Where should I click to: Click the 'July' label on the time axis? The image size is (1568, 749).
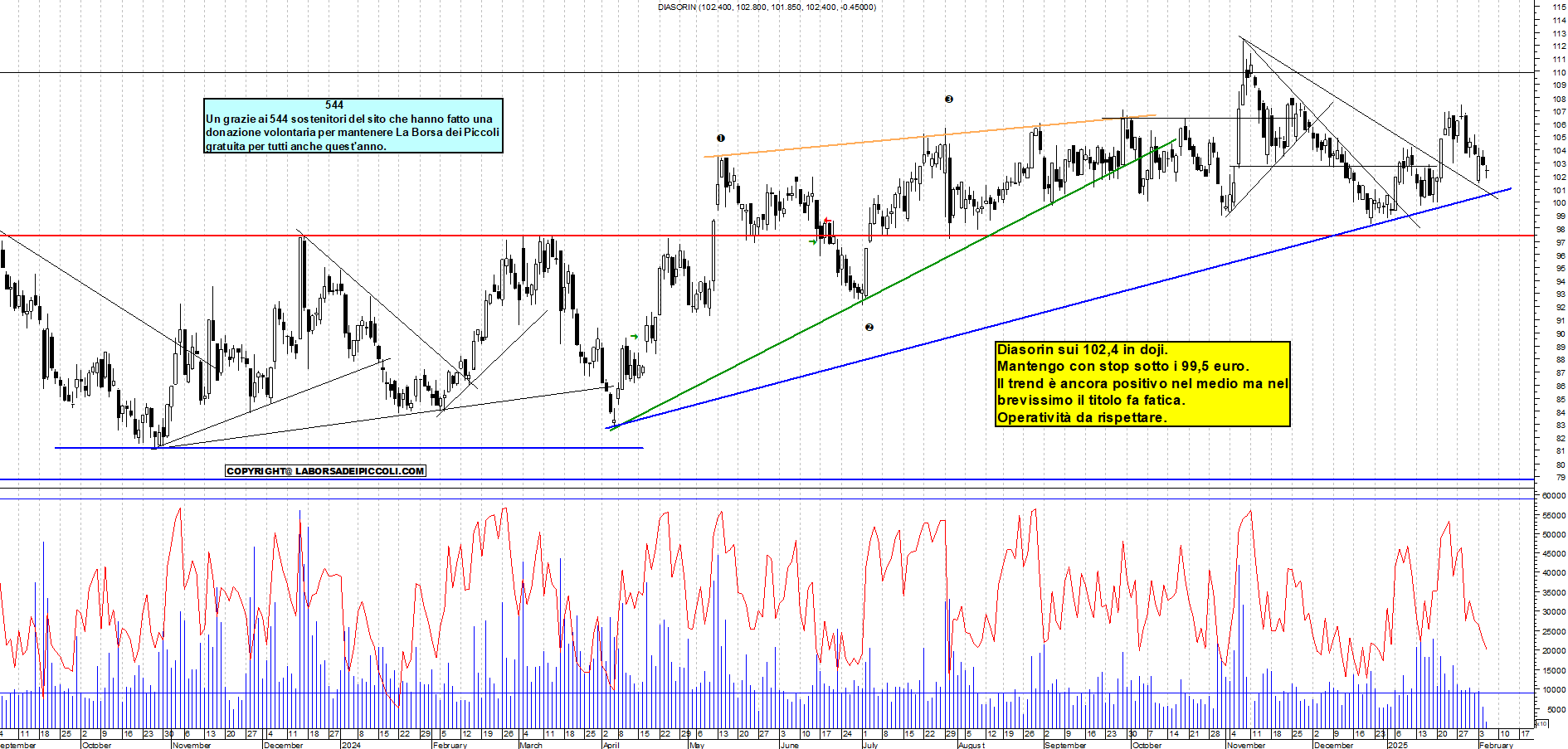870,745
